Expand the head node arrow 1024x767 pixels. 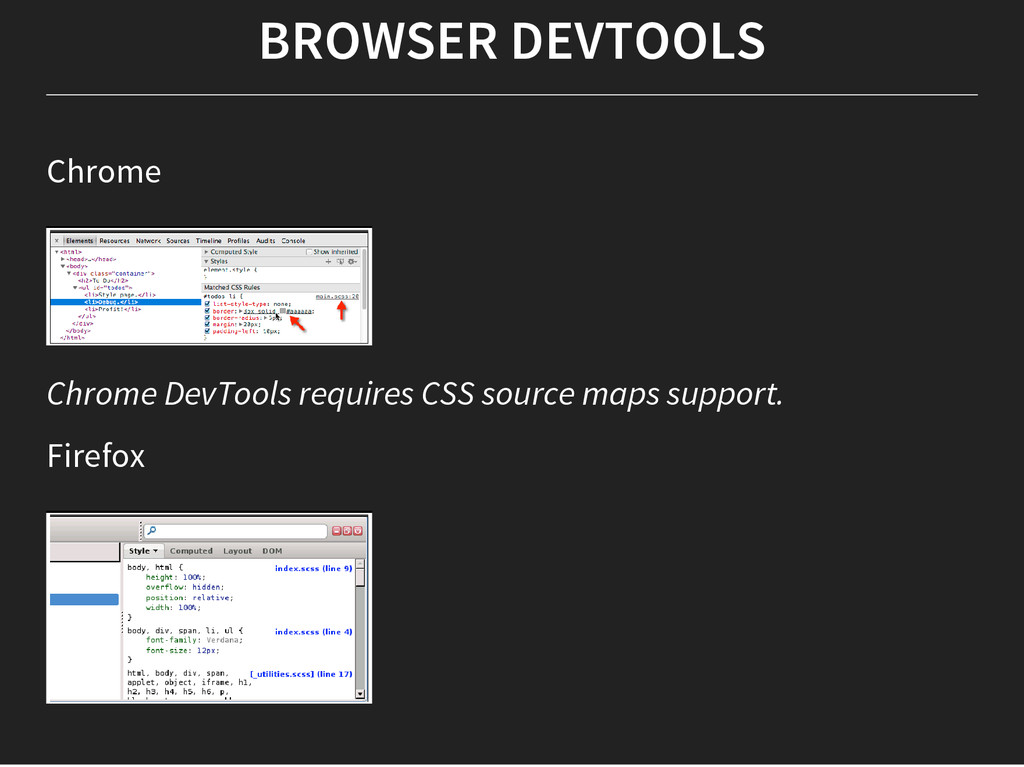click(x=63, y=259)
